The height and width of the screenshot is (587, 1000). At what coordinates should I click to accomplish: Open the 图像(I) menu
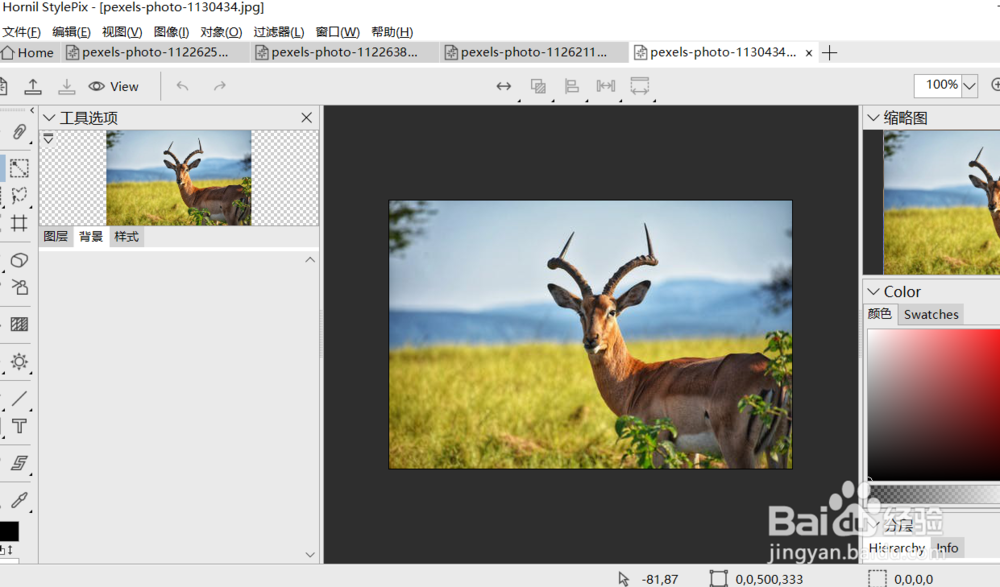pos(171,32)
